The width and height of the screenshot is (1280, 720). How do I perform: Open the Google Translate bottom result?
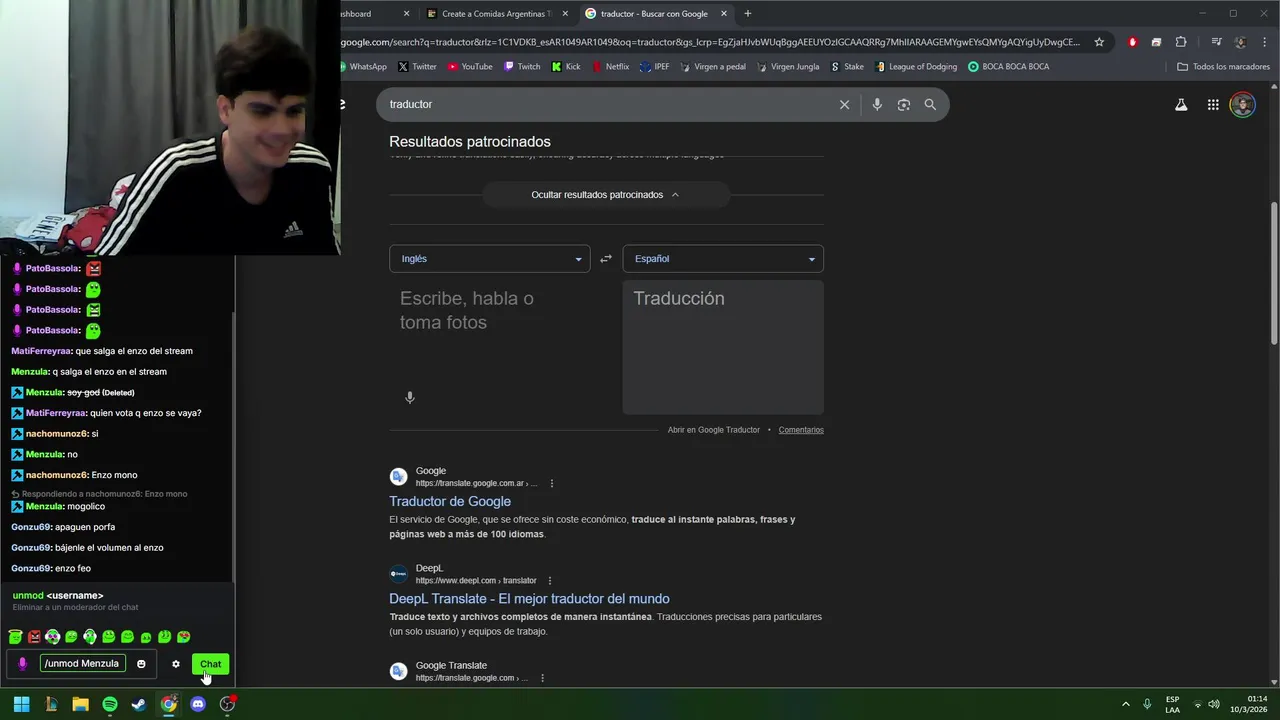click(451, 665)
